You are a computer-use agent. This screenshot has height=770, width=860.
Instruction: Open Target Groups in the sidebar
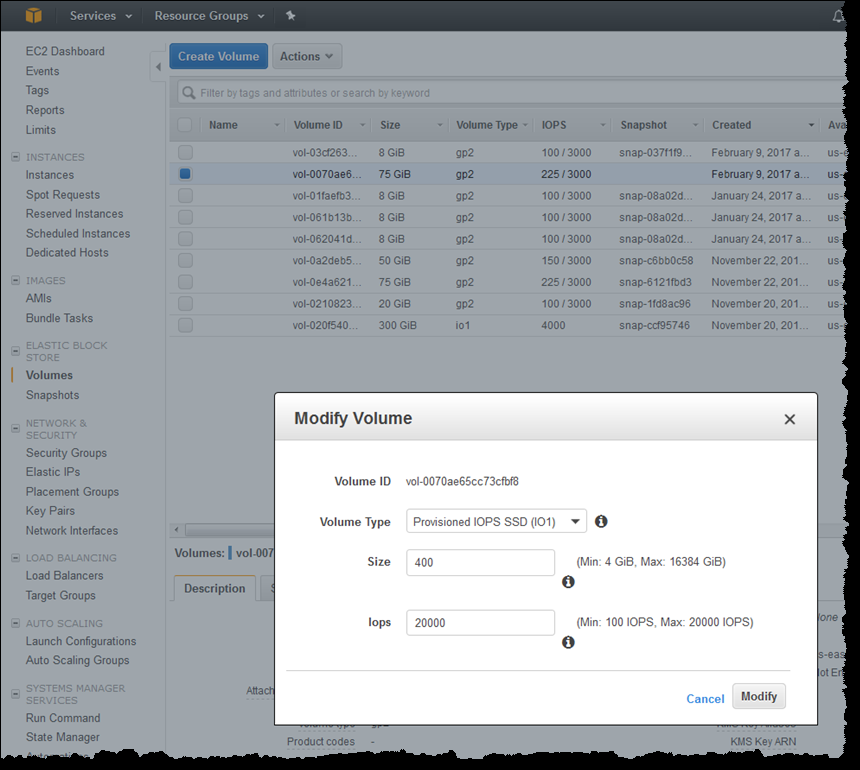pyautogui.click(x=61, y=596)
